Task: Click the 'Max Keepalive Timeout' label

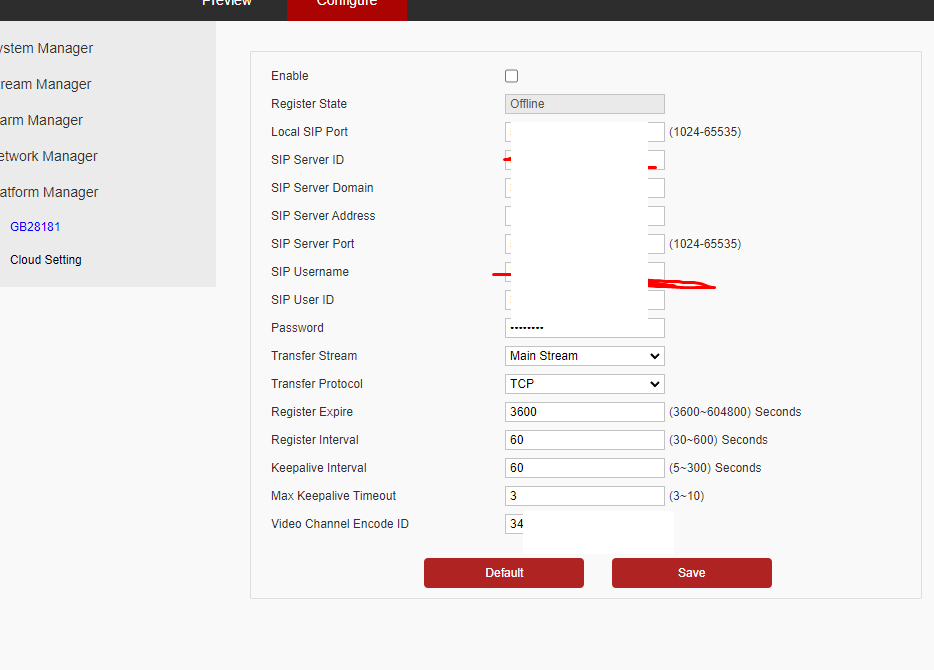Action: click(x=334, y=496)
